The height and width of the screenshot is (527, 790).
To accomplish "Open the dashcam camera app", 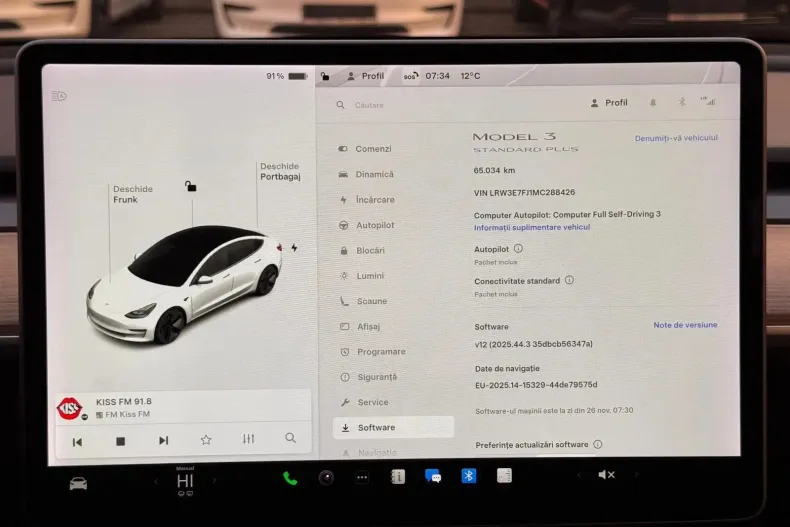I will (326, 477).
